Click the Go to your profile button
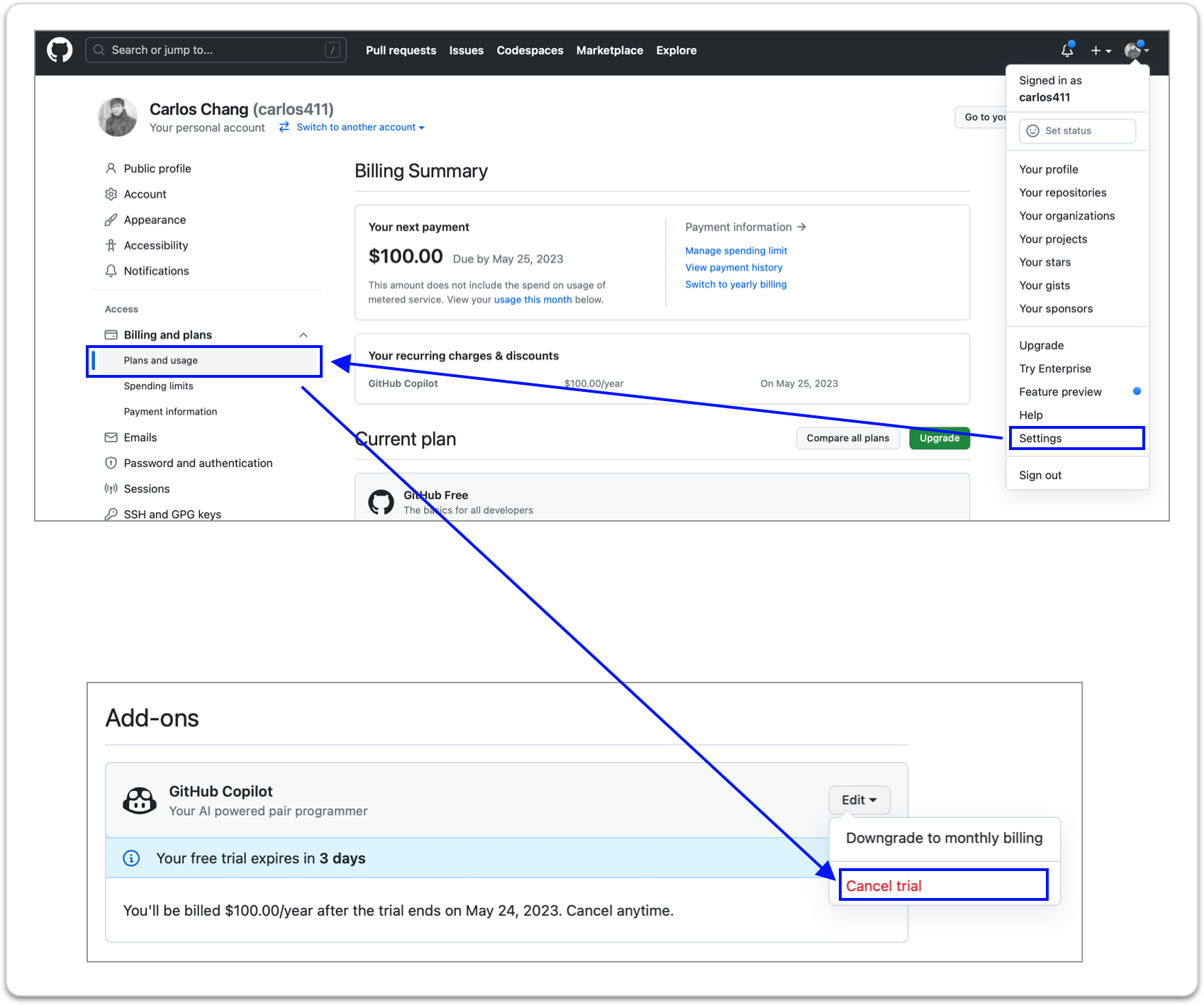Image resolution: width=1204 pixels, height=1005 pixels. pos(981,117)
